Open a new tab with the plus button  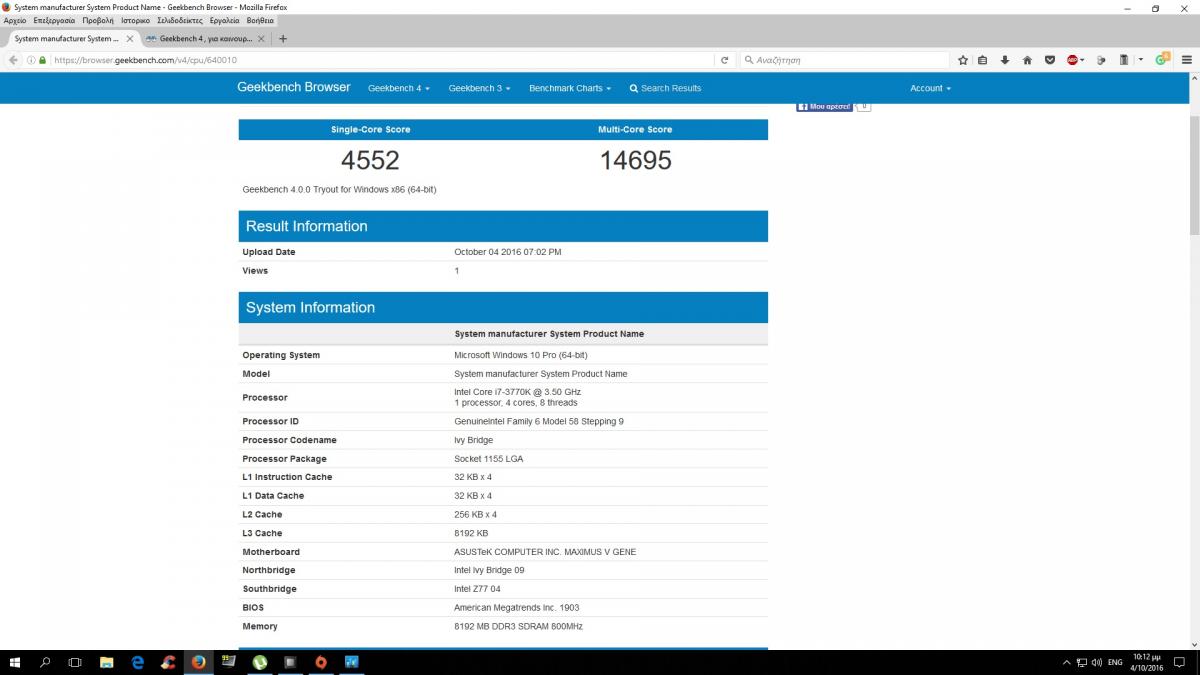(x=283, y=39)
